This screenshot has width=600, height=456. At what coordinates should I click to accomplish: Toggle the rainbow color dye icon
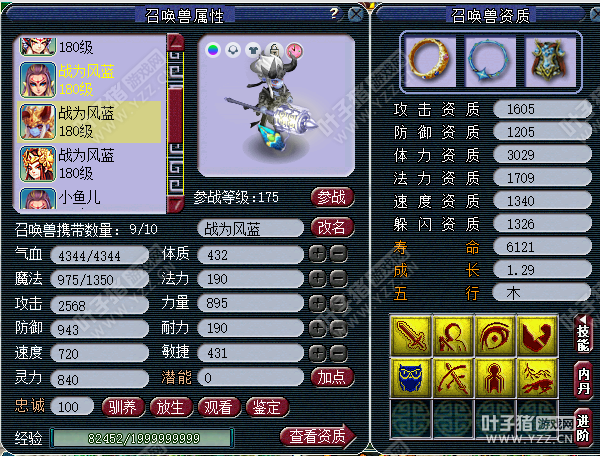[213, 50]
